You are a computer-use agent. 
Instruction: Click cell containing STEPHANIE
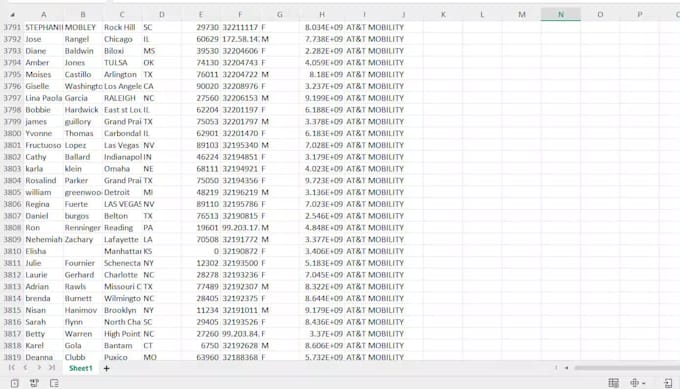tap(44, 27)
